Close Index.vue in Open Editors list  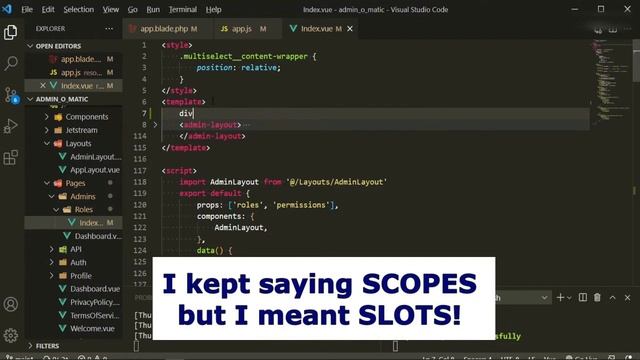click(x=43, y=85)
